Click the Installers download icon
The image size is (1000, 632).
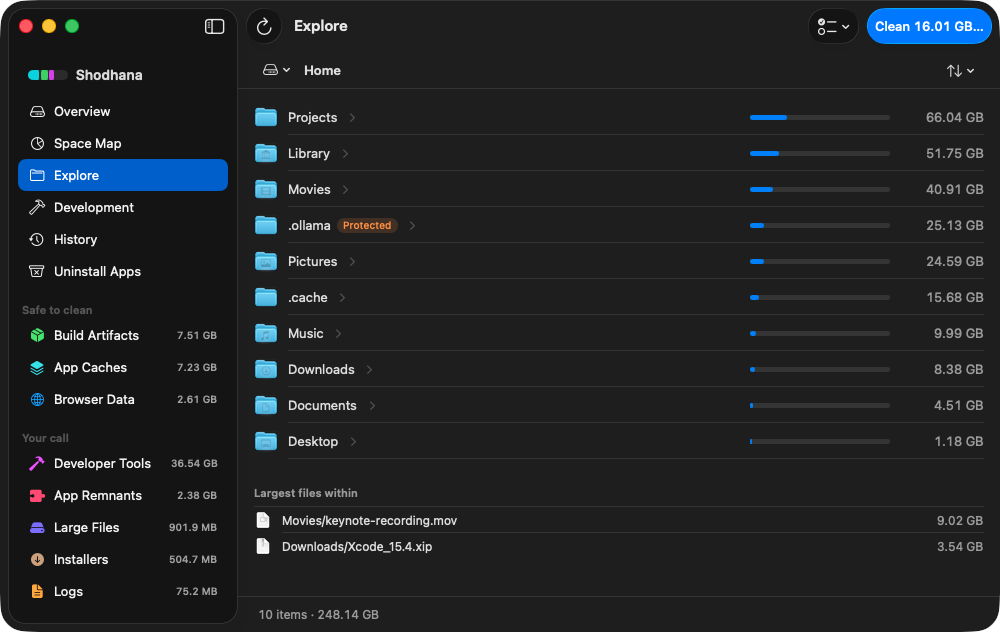(37, 559)
